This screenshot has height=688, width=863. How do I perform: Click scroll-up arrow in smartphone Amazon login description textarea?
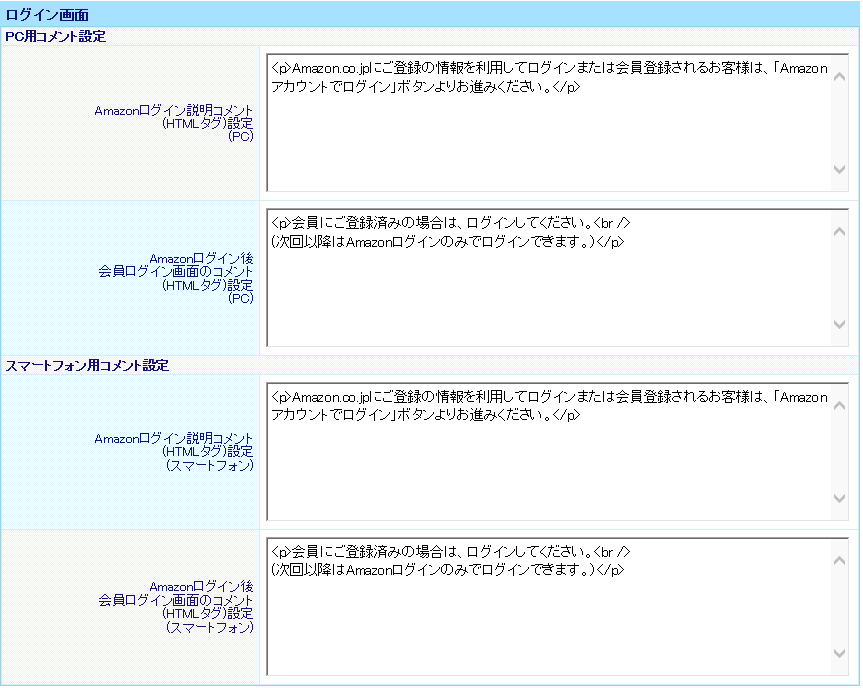(x=839, y=406)
